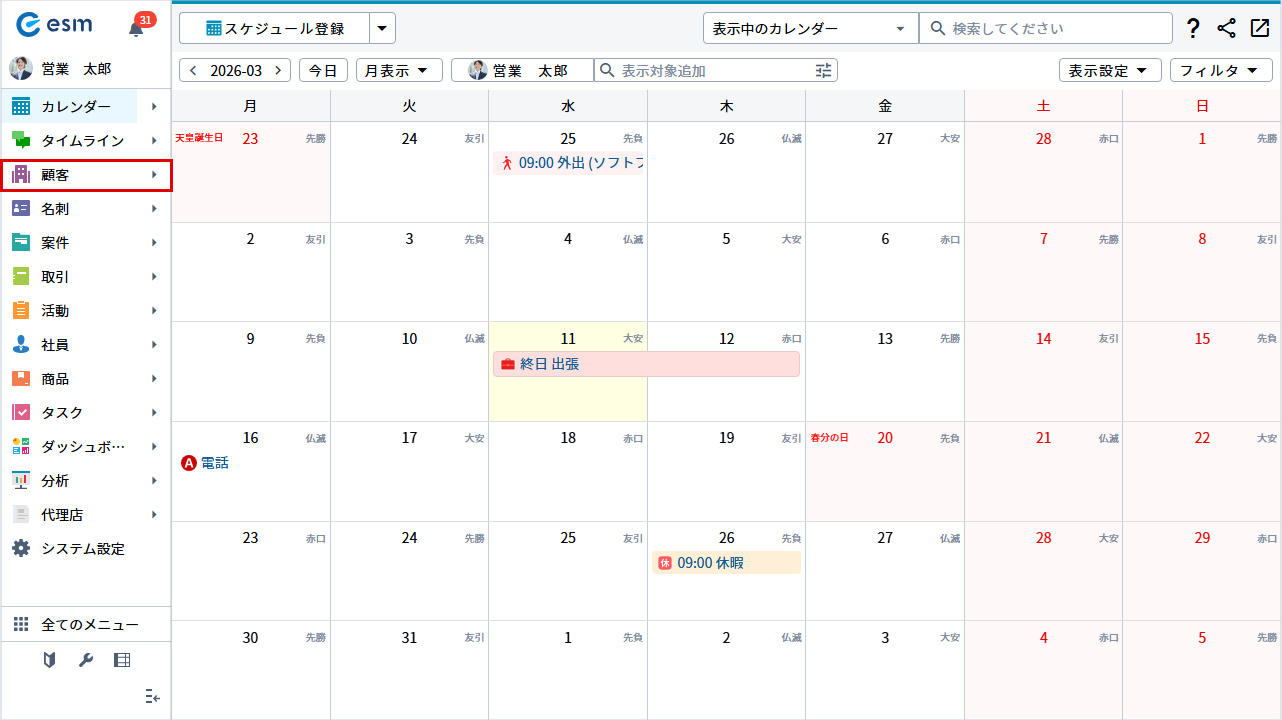Click the film strip icon in sidebar footer
The image size is (1282, 720).
[x=122, y=660]
